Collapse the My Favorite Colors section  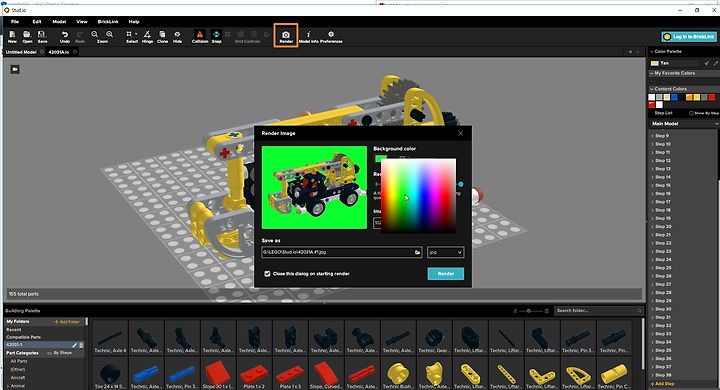pyautogui.click(x=651, y=73)
